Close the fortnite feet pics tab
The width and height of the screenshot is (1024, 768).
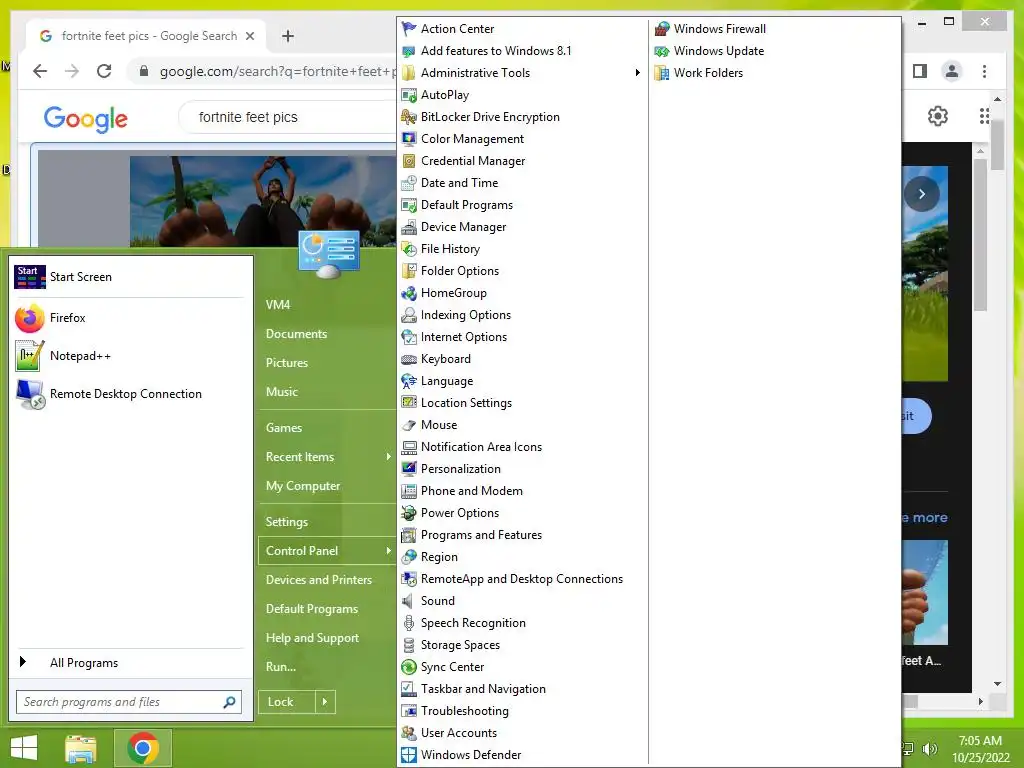pyautogui.click(x=249, y=36)
